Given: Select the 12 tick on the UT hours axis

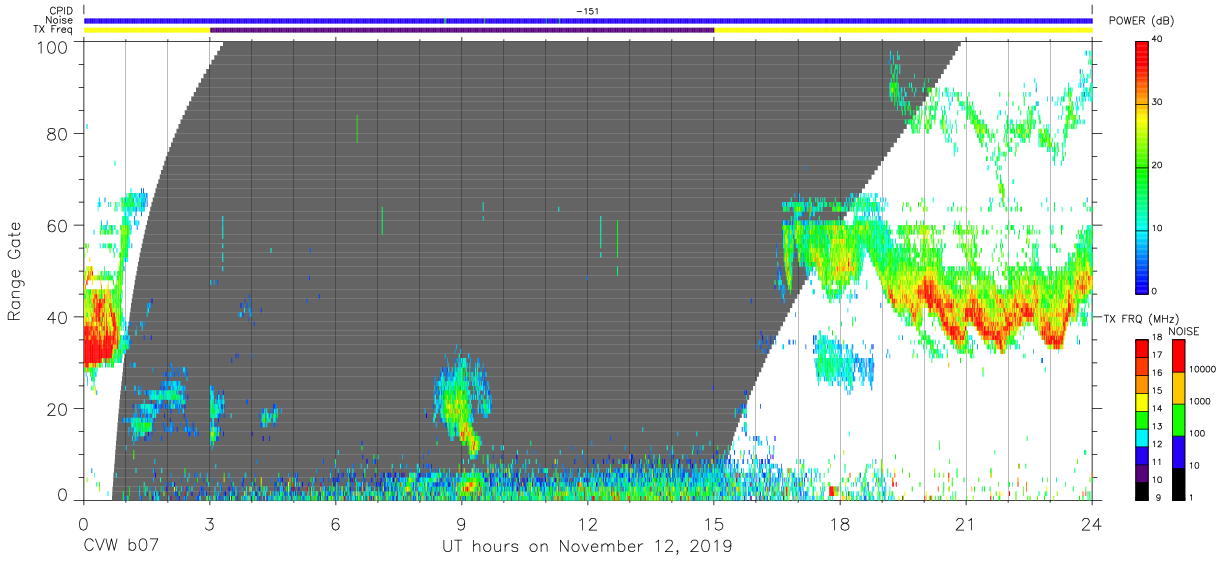Looking at the screenshot, I should point(587,523).
